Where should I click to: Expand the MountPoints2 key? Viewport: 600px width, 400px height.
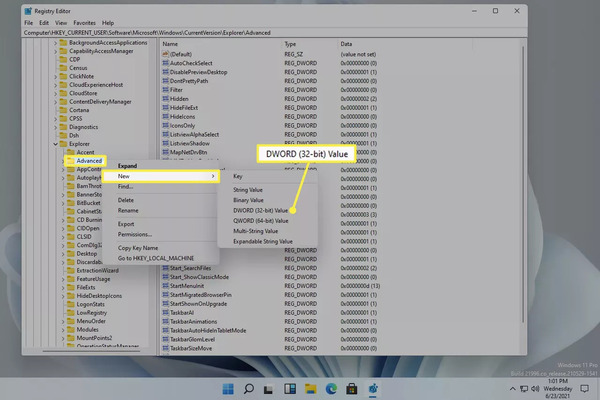pyautogui.click(x=63, y=338)
